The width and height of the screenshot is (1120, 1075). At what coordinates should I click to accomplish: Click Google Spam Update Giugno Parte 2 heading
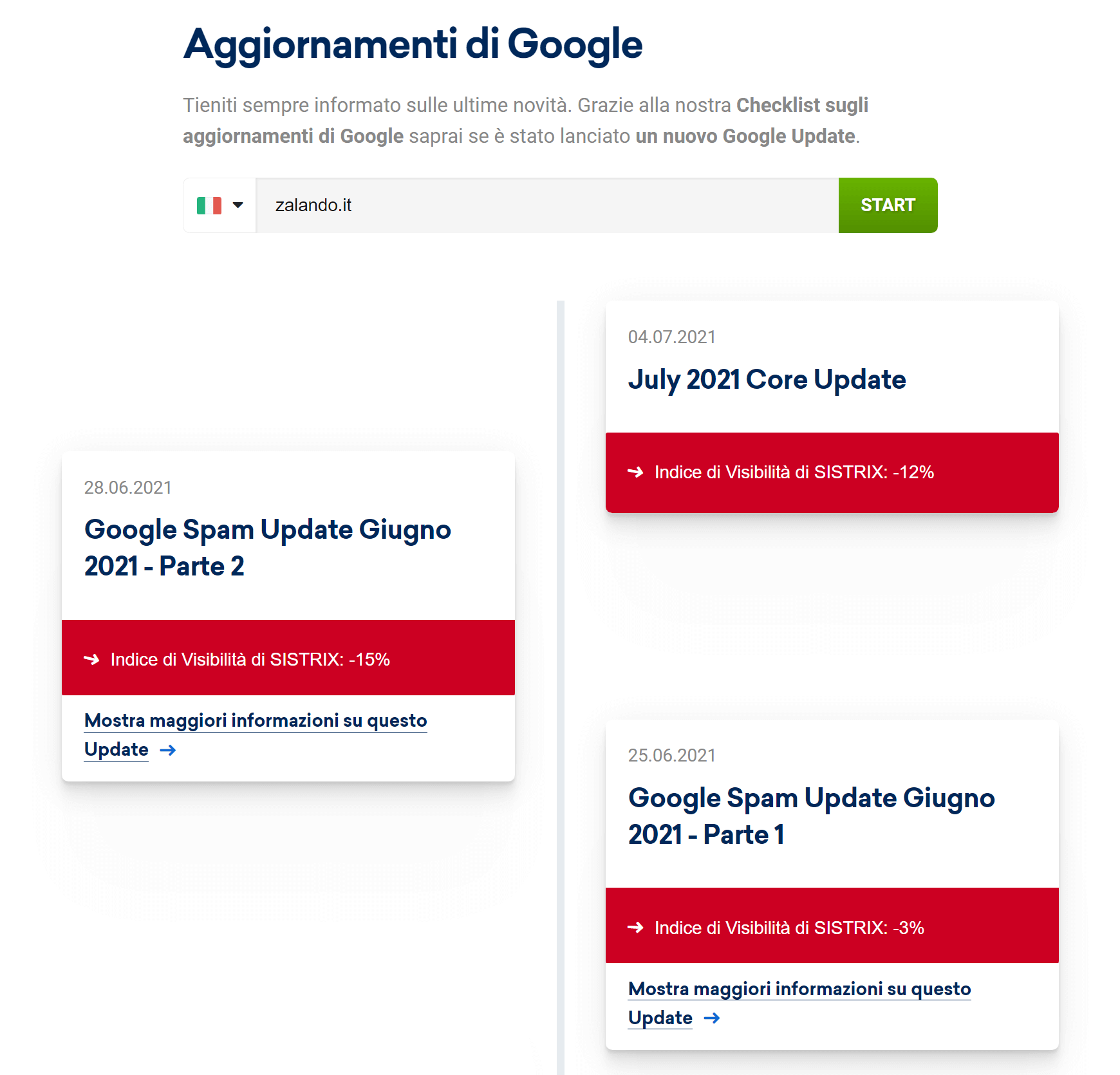(x=267, y=548)
